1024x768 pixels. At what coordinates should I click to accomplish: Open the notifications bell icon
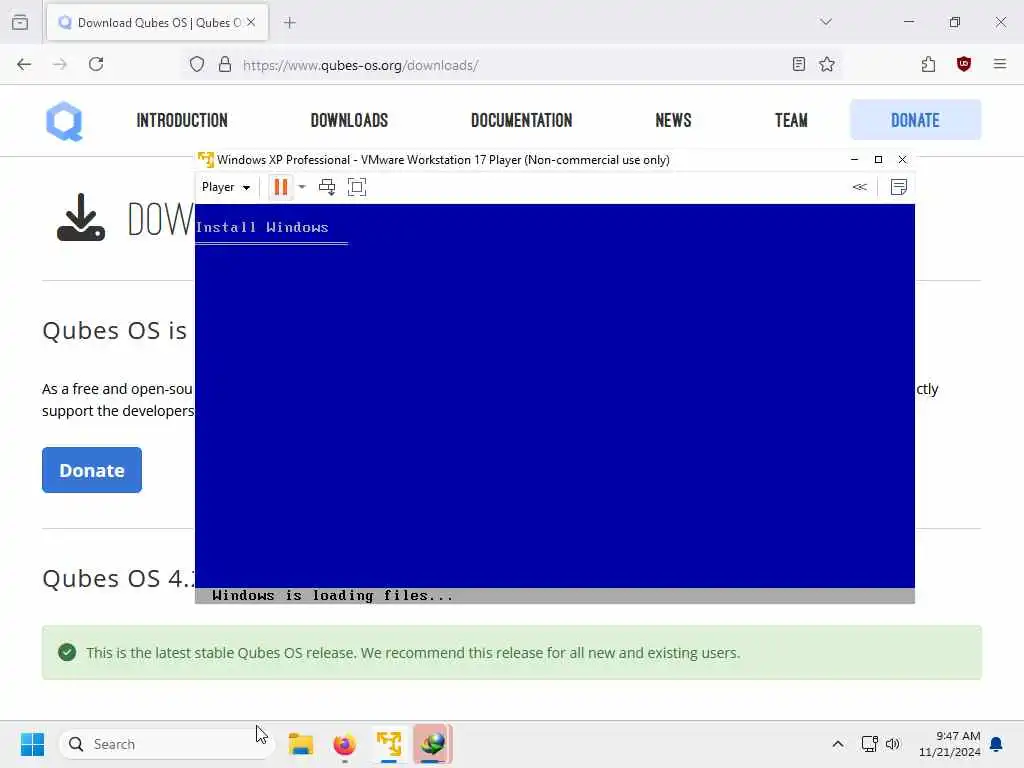[996, 744]
